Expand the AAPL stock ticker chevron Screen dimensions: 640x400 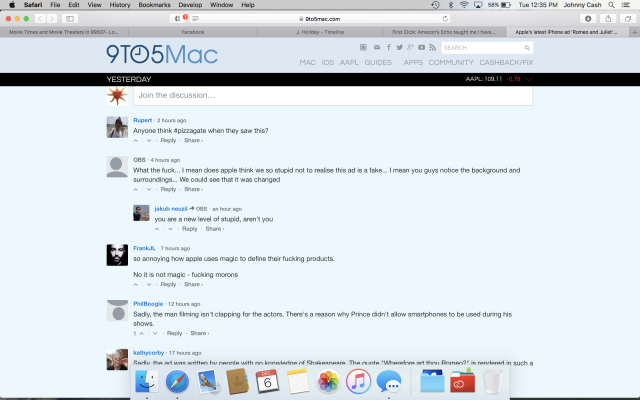coord(529,79)
